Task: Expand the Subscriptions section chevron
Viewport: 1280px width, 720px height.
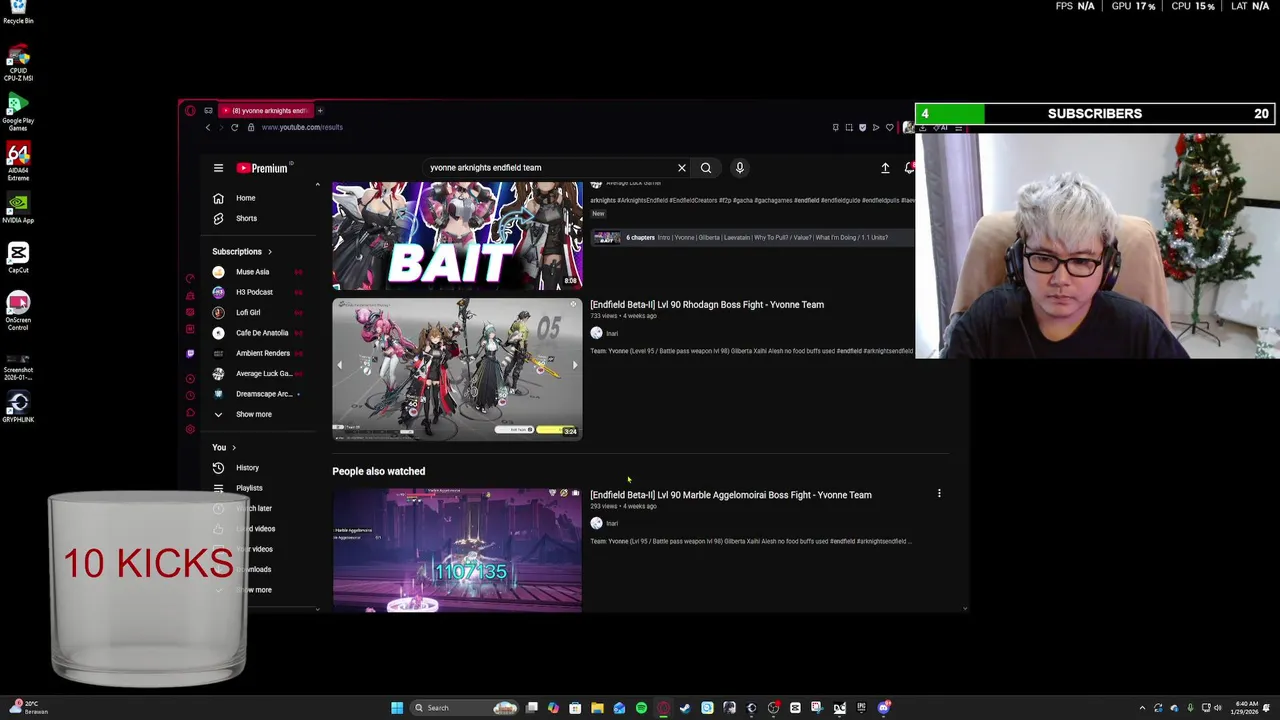Action: pyautogui.click(x=269, y=252)
